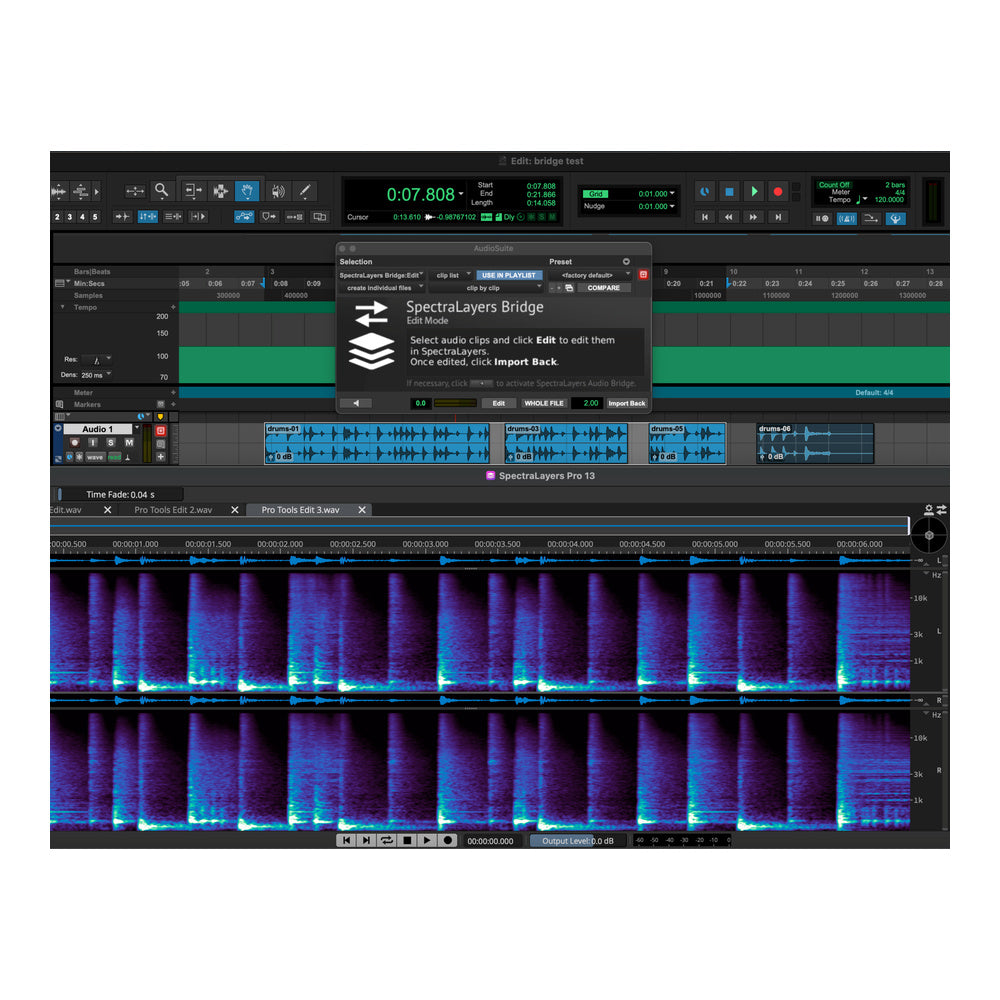This screenshot has width=1000, height=1000.
Task: Click Return to Zero transport button
Action: (x=705, y=217)
